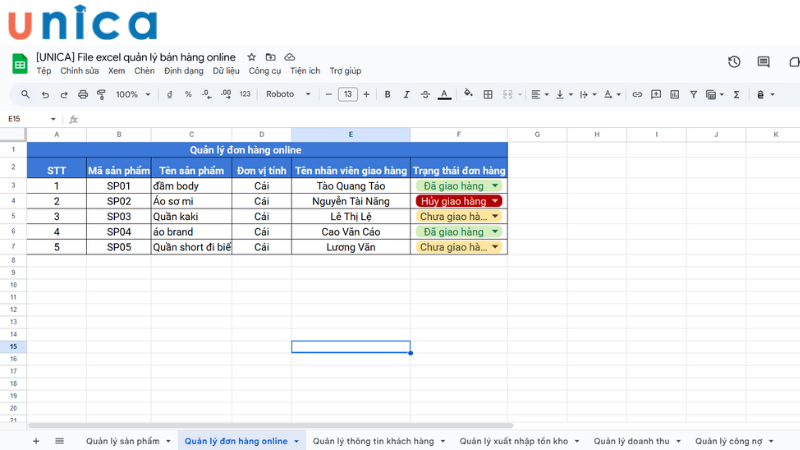800x450 pixels.
Task: Open horizontal align dropdown
Action: point(539,94)
